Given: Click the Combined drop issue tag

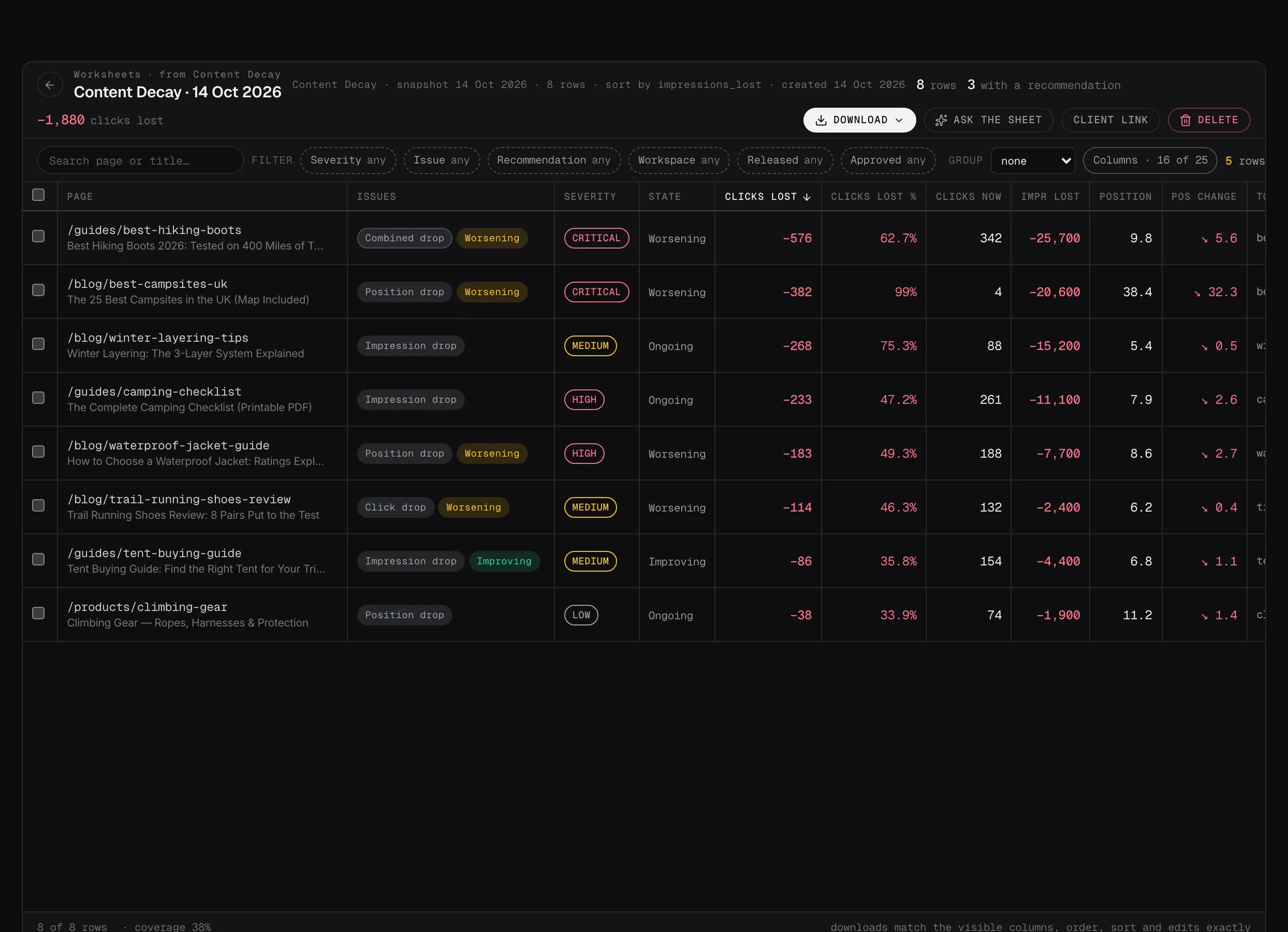Looking at the screenshot, I should point(404,239).
